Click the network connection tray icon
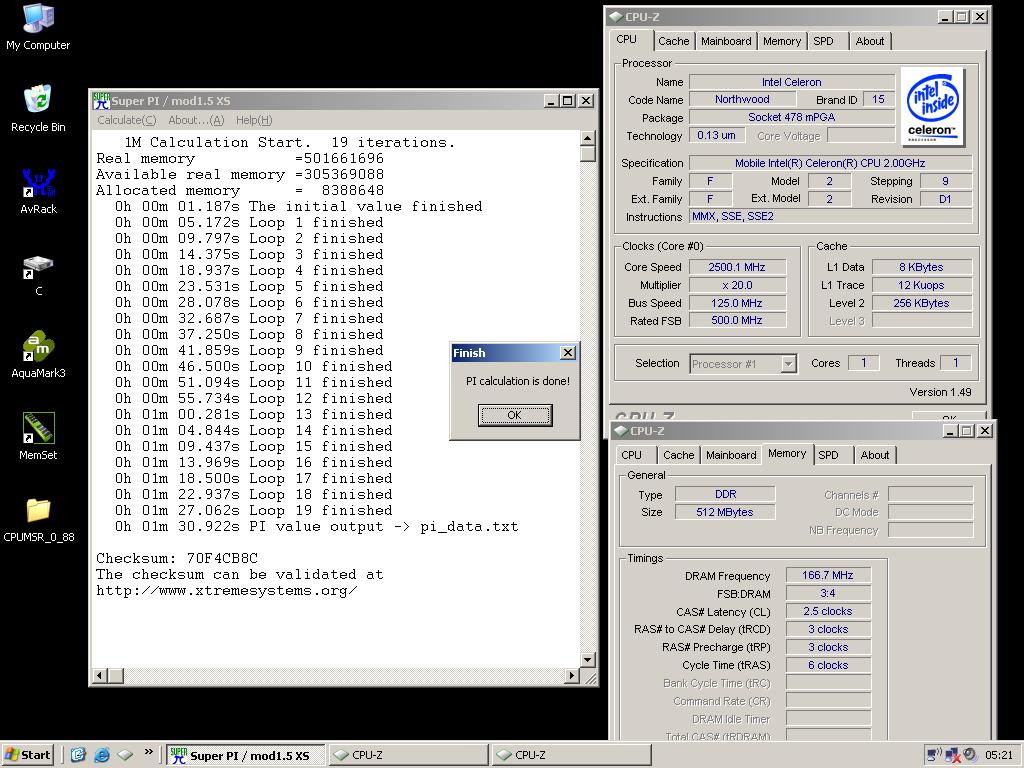The height and width of the screenshot is (768, 1024). pyautogui.click(x=953, y=755)
